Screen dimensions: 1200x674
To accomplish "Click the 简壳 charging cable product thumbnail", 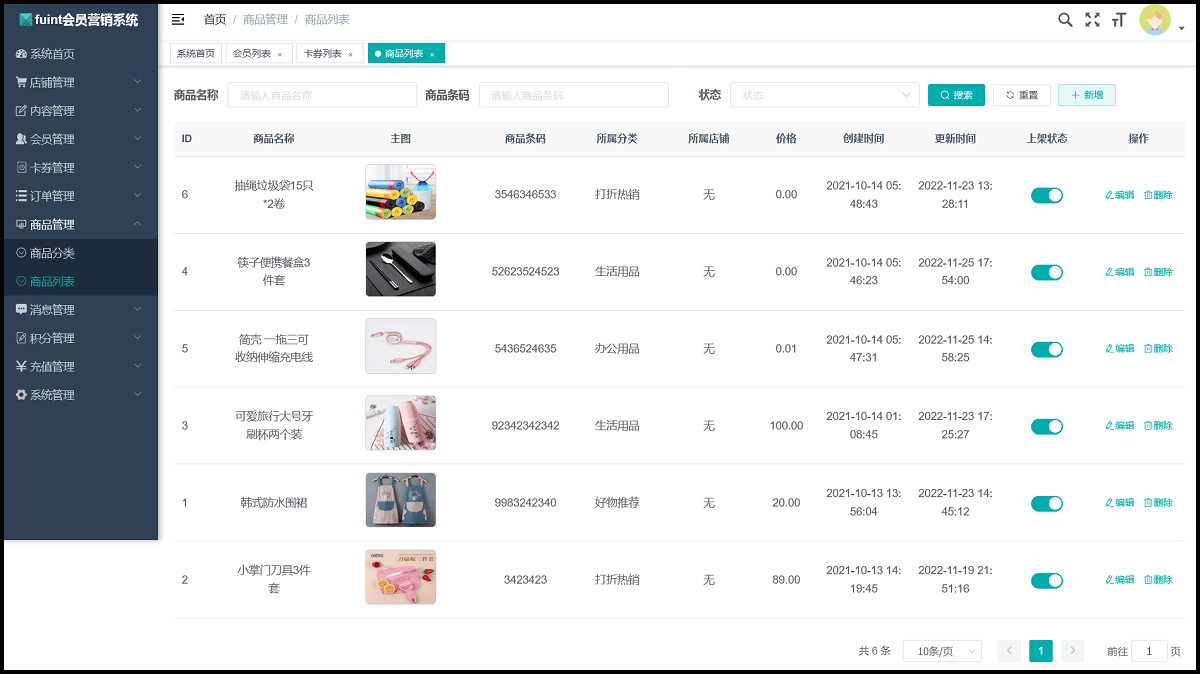I will click(x=400, y=346).
